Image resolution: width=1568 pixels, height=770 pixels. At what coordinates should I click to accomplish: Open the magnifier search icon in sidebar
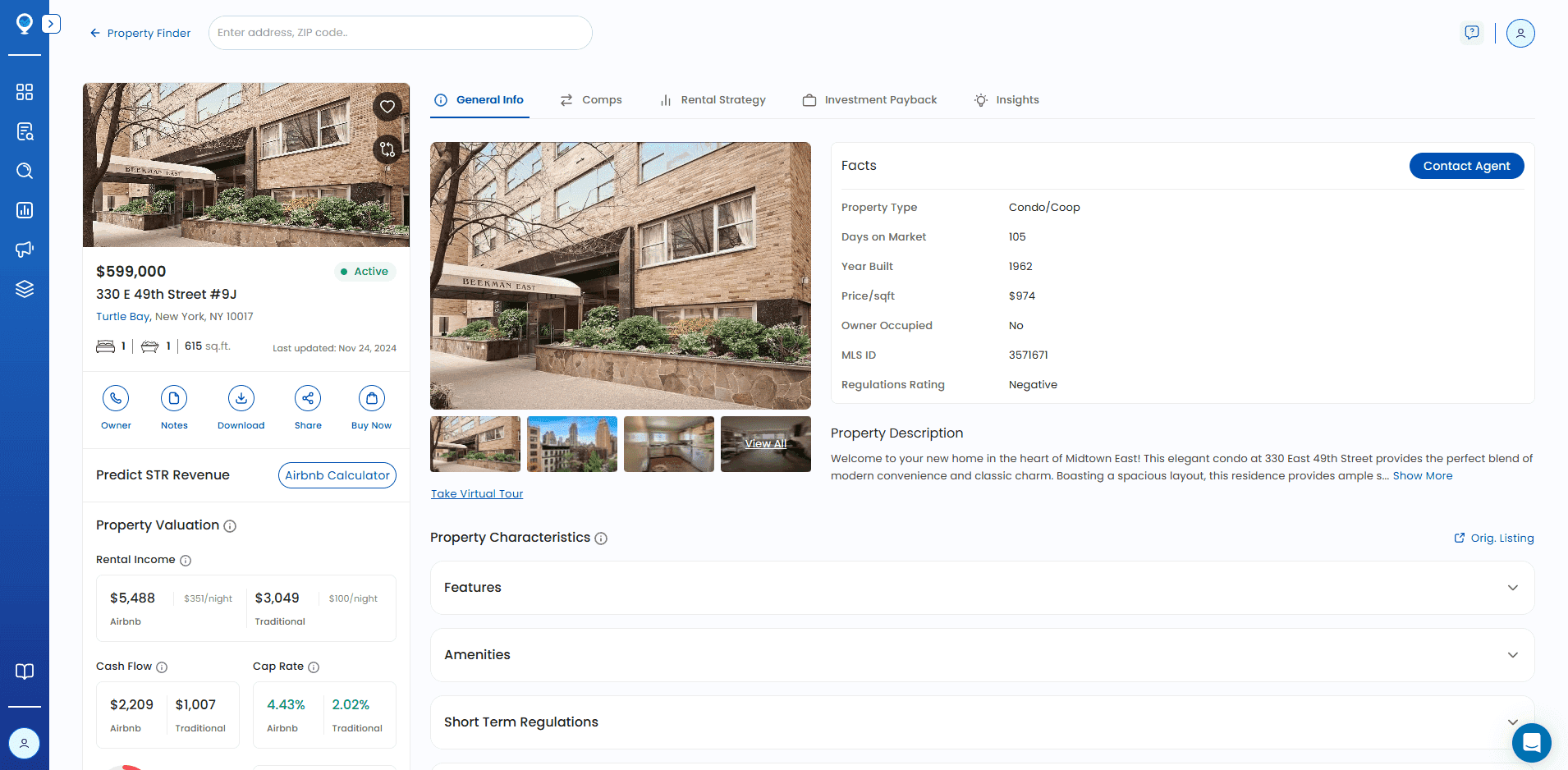tap(25, 171)
